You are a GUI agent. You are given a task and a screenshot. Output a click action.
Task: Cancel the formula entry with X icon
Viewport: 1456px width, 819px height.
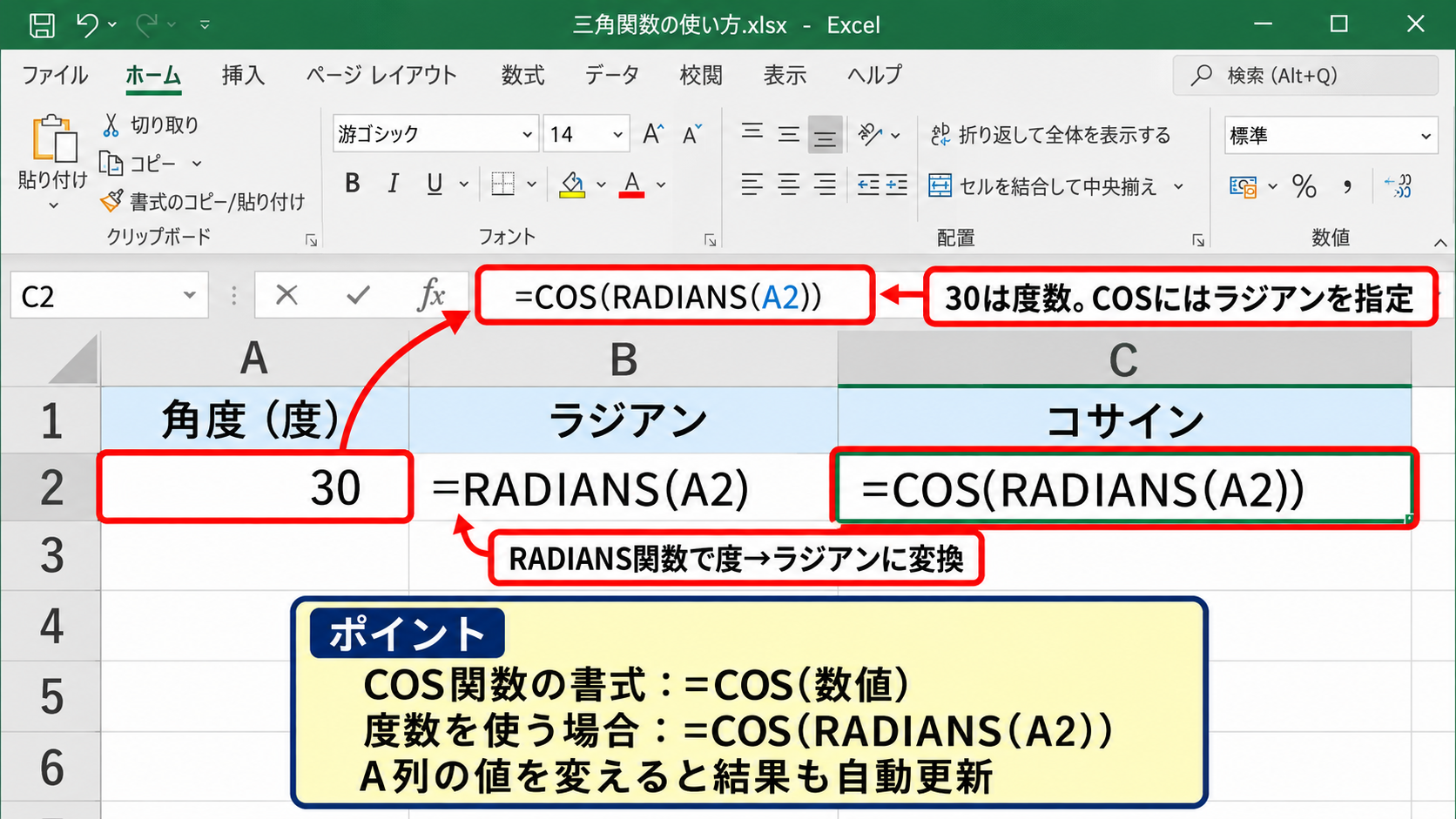click(286, 295)
